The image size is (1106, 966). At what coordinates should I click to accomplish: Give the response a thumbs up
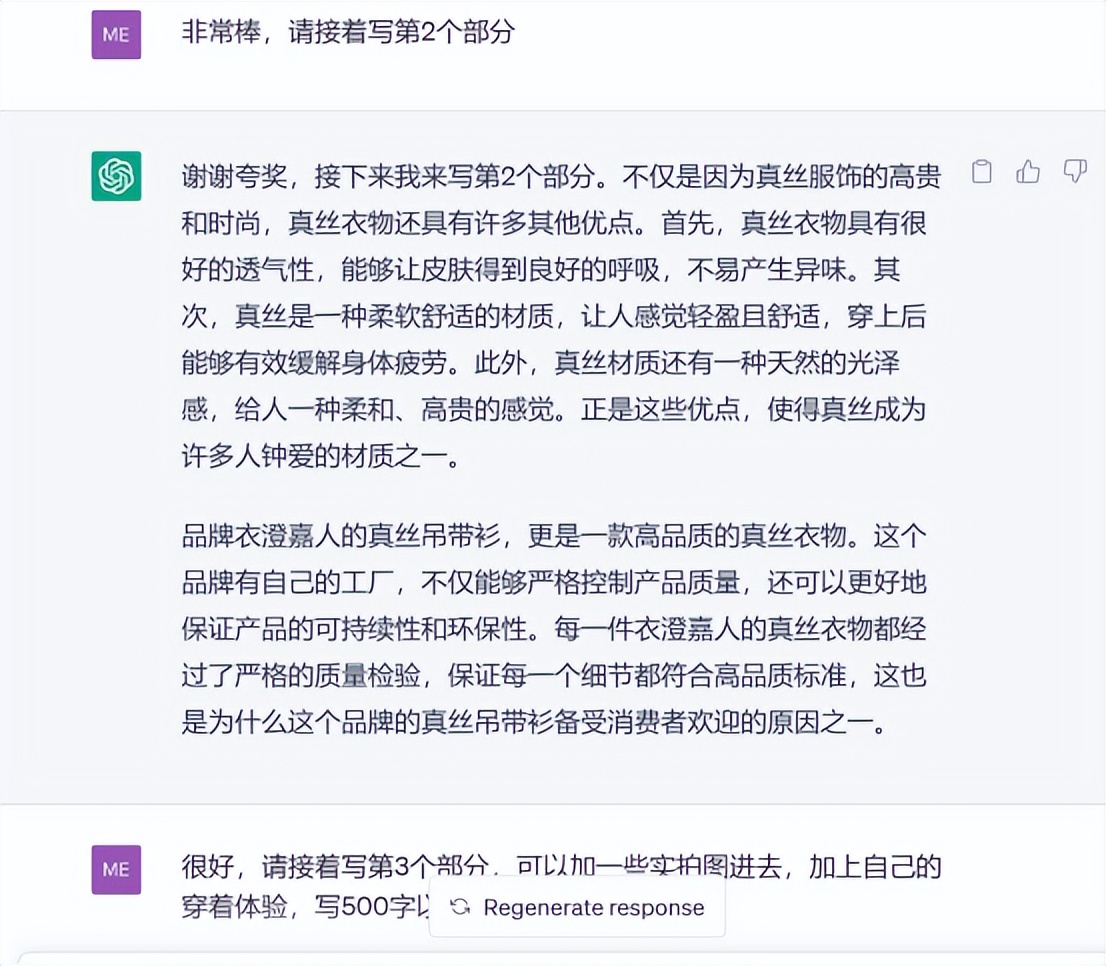pos(1028,172)
